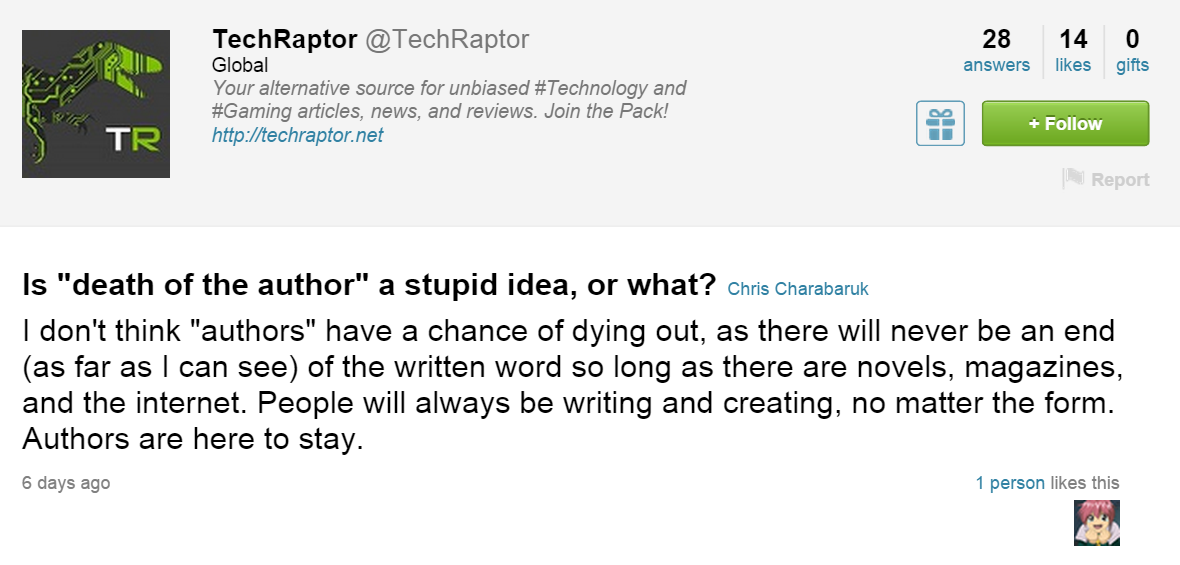Click the Report flag icon

point(1073,179)
